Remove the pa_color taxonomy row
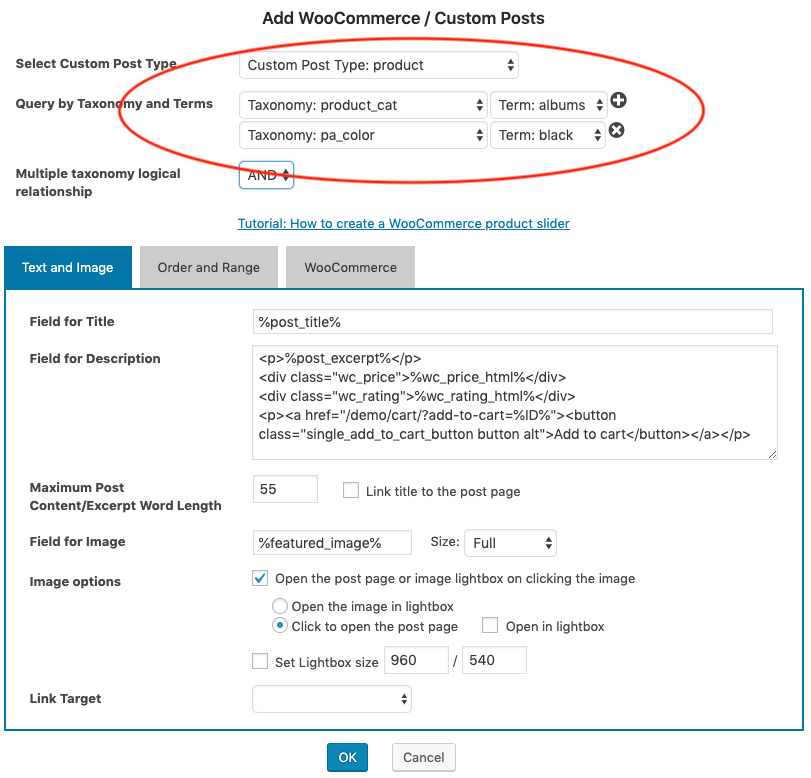The height and width of the screenshot is (778, 811). (617, 130)
